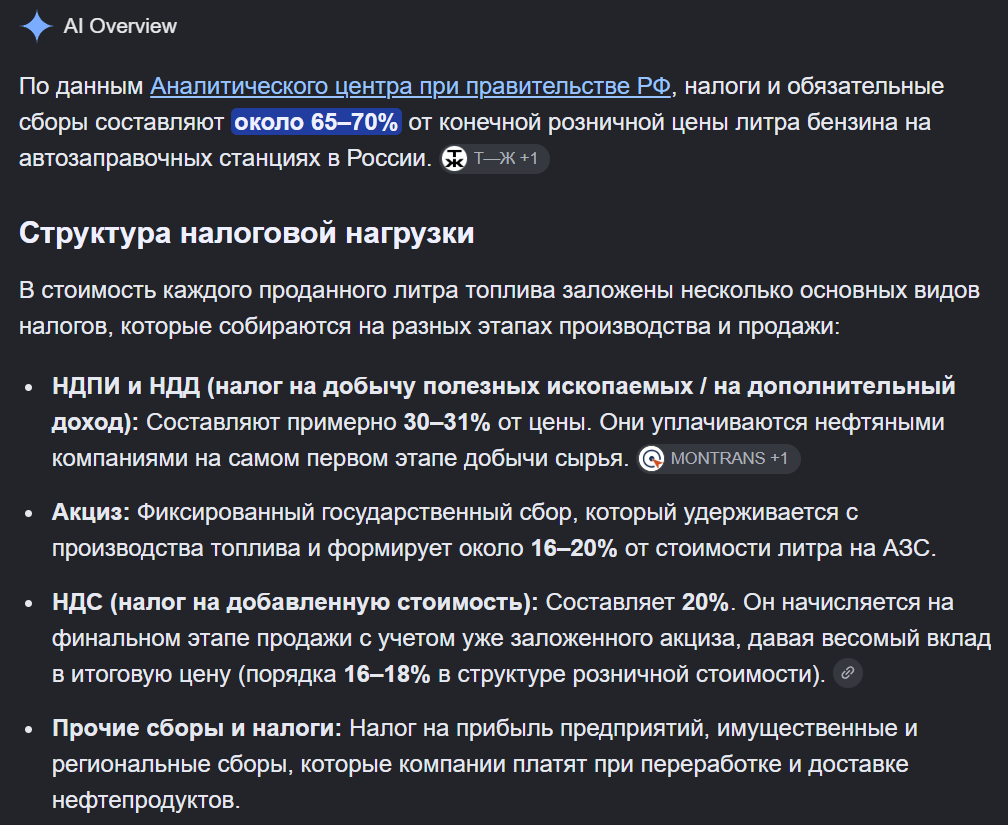
Task: Click the Т—Ж source logo icon
Action: [x=454, y=159]
